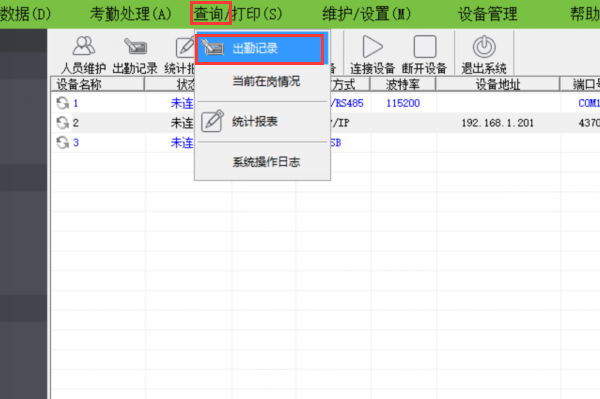Screen dimensions: 600x399
Task: Open the 查询/打印(S) menu
Action: coord(237,14)
